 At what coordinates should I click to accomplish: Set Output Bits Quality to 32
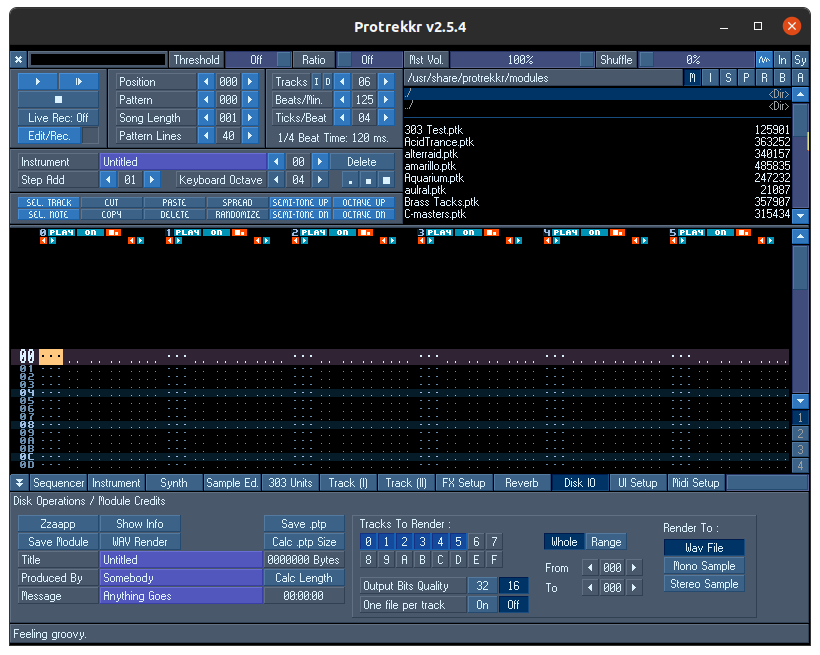pyautogui.click(x=482, y=586)
